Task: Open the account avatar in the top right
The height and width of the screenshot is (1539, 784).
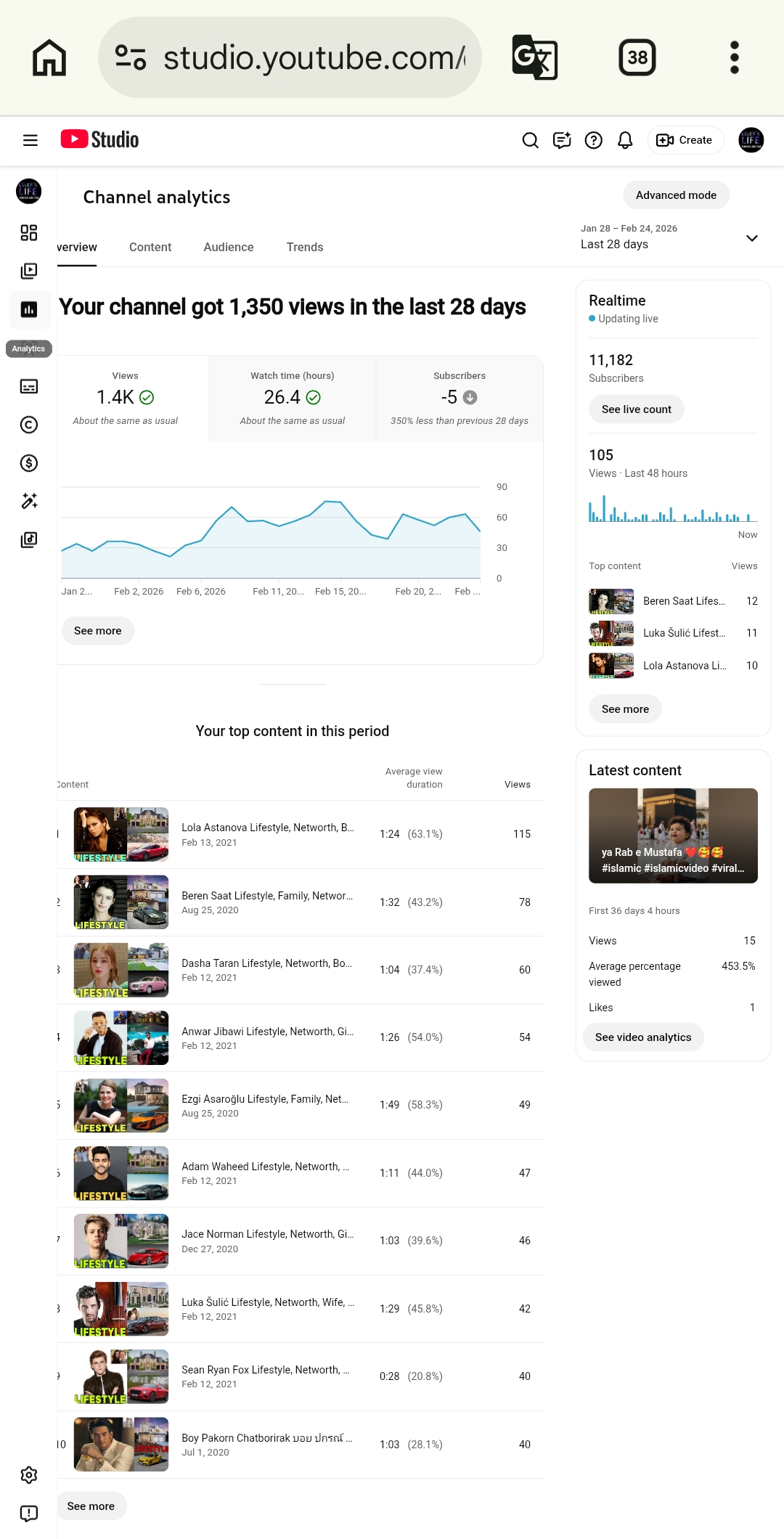Action: coord(751,140)
